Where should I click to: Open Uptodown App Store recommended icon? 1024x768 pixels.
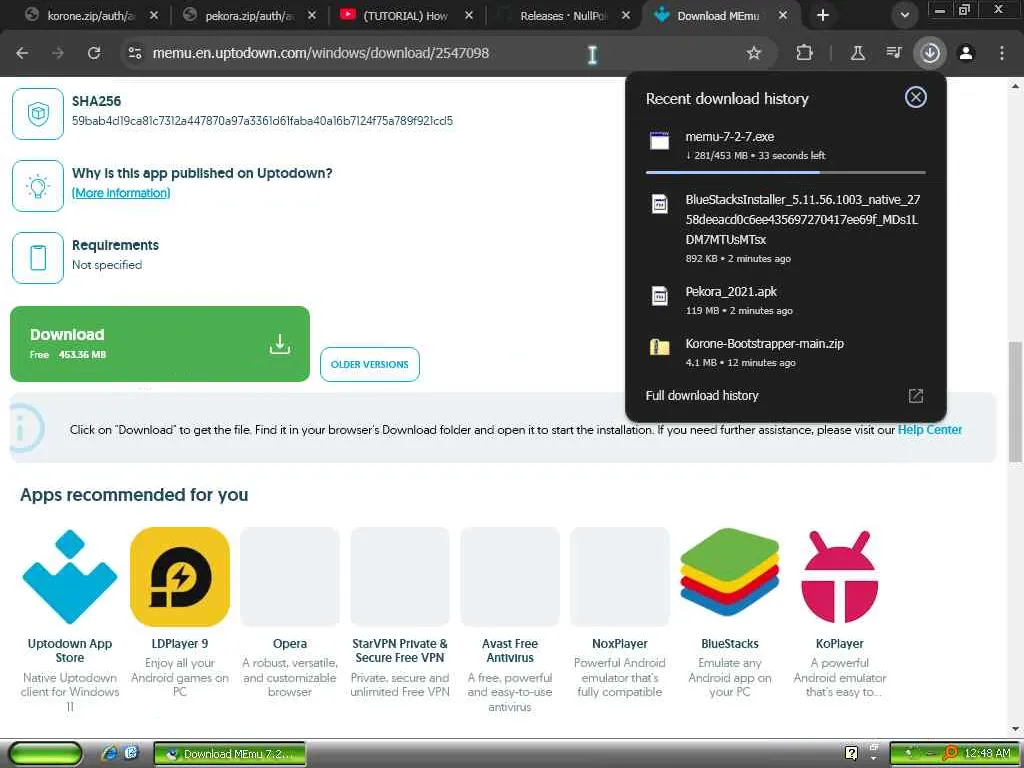[x=70, y=577]
